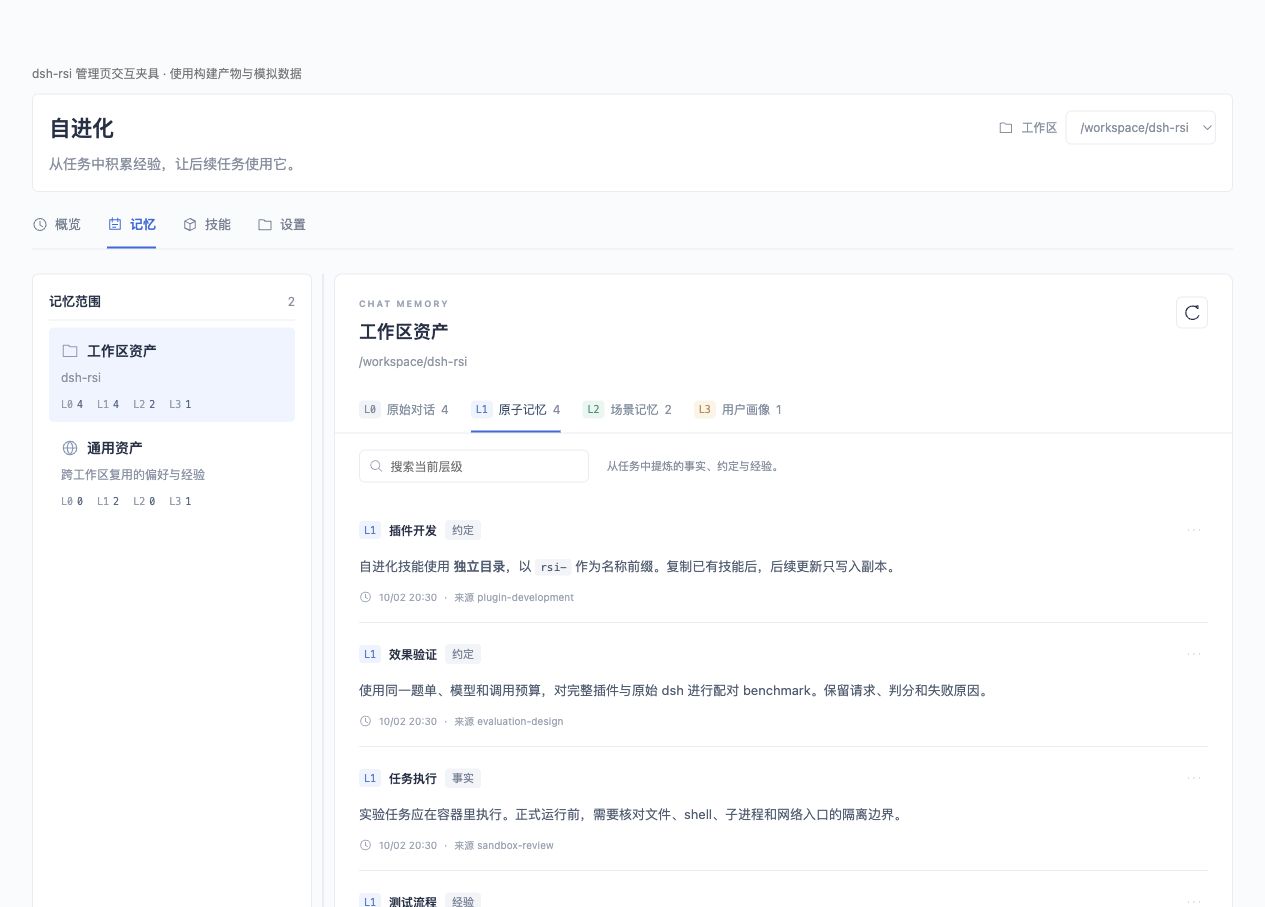Open more options for 任务执行 memory
Viewport: 1265px width, 907px height.
point(1194,778)
